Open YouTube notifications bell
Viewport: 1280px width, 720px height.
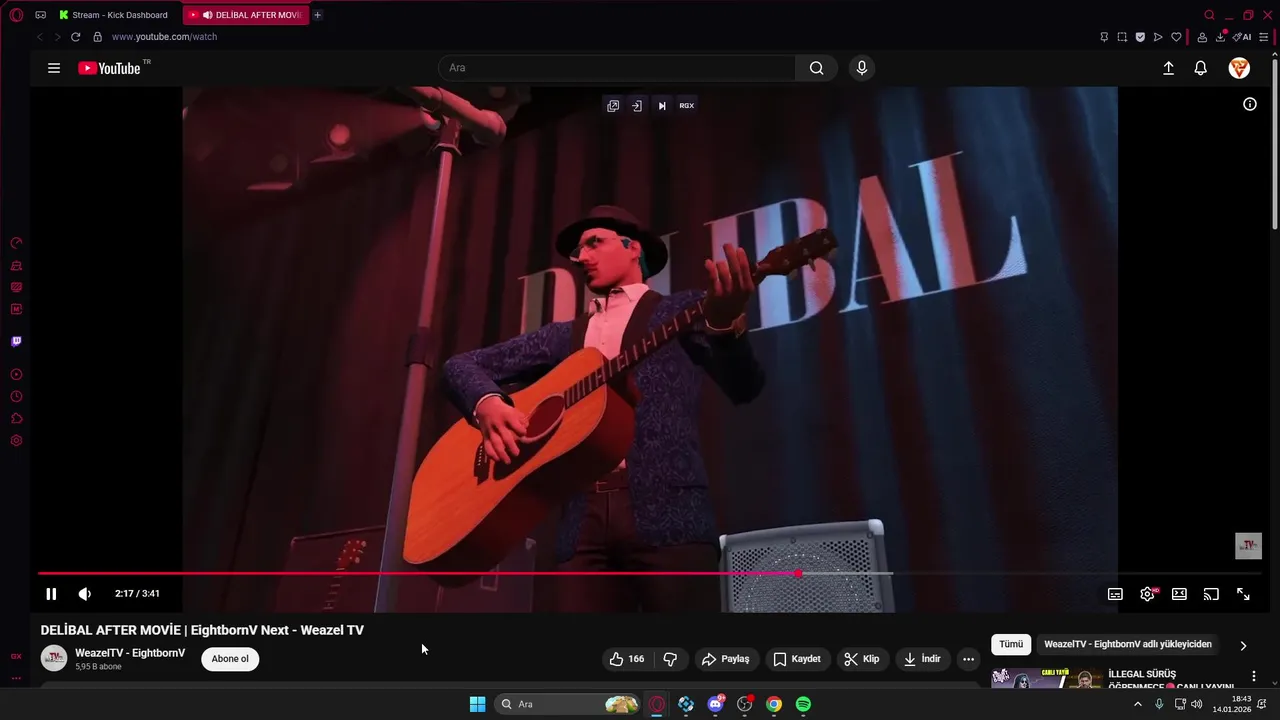(x=1201, y=68)
